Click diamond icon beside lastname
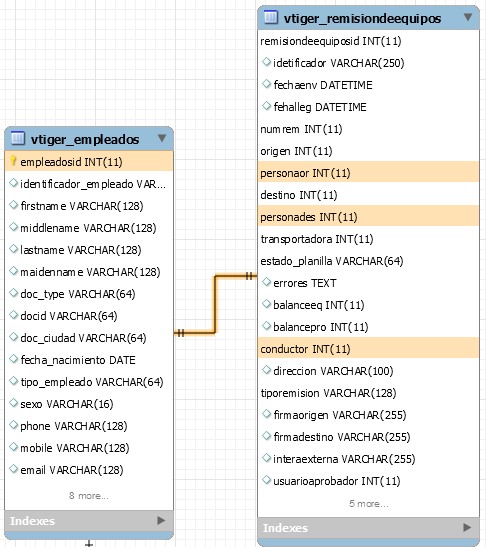The width and height of the screenshot is (486, 547). click(14, 249)
